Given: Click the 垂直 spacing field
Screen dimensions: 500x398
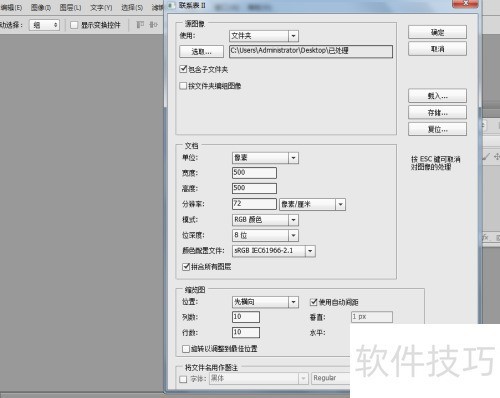Looking at the screenshot, I should 372,317.
